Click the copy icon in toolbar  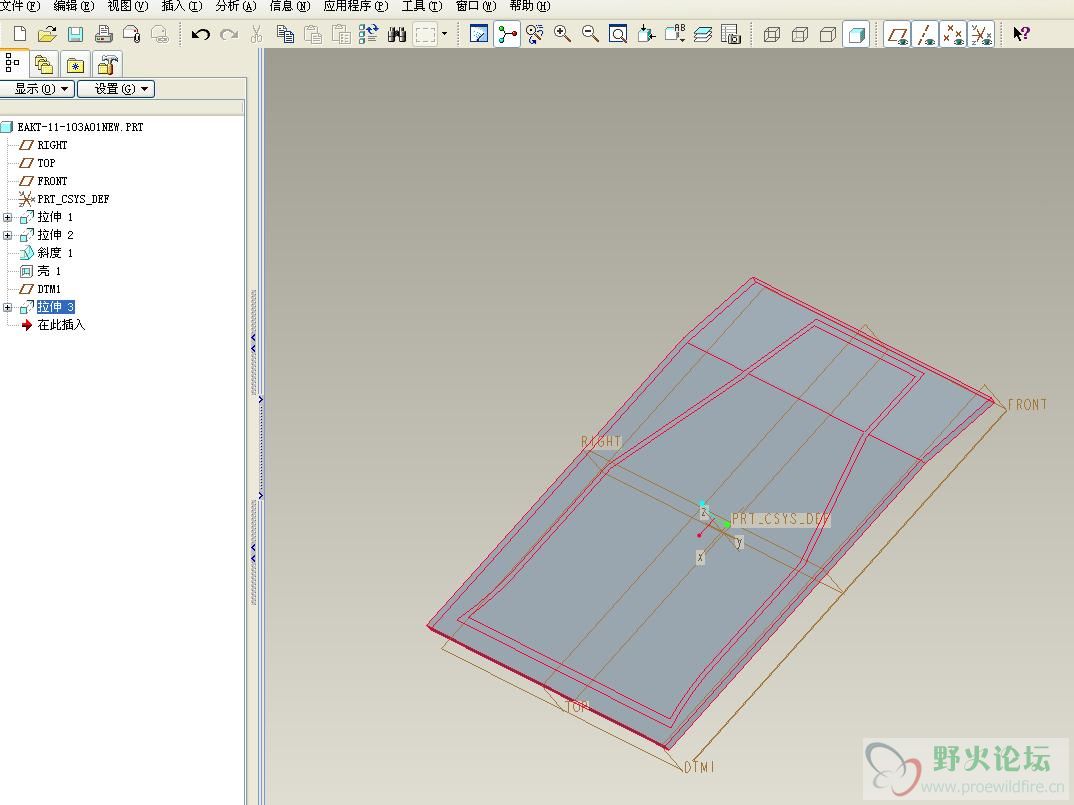(285, 34)
